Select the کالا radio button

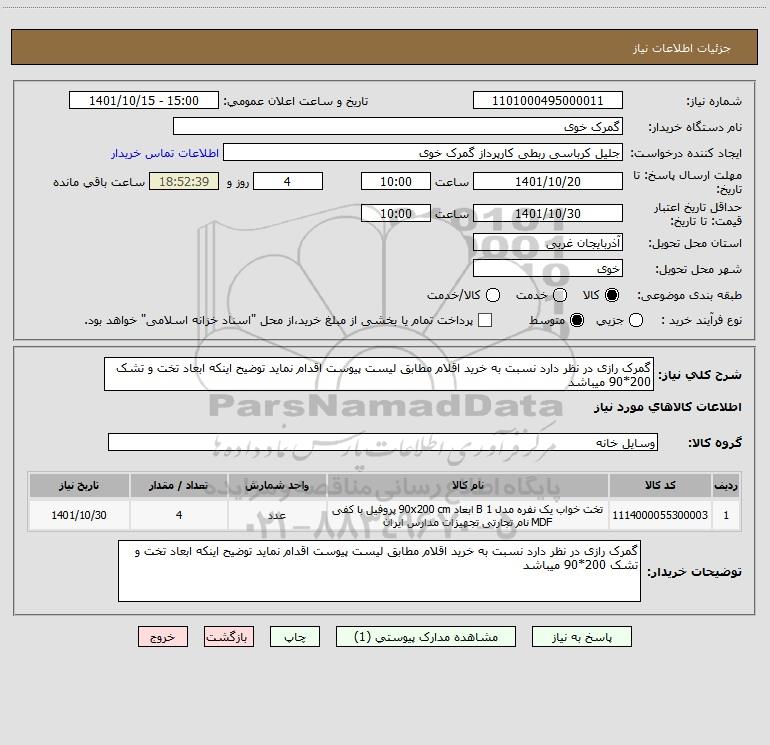612,295
